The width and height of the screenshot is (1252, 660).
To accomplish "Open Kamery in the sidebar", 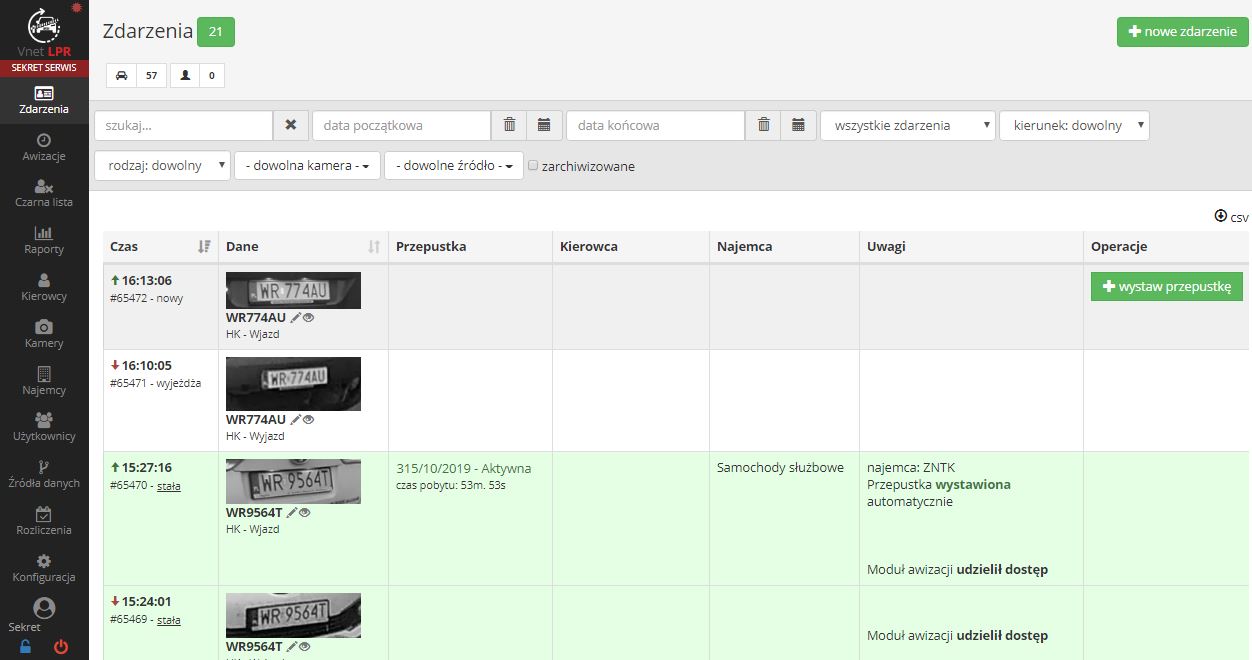I will (44, 335).
